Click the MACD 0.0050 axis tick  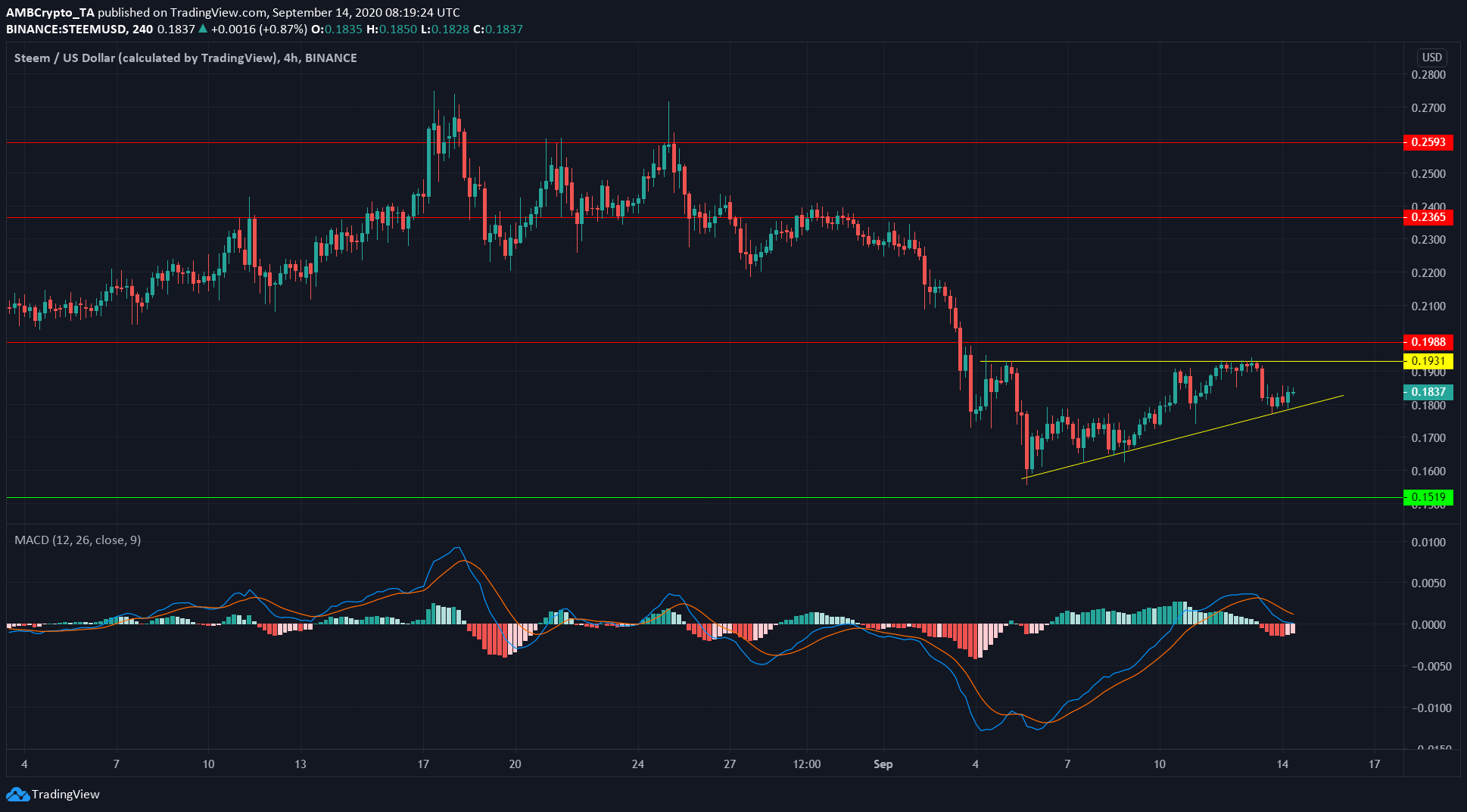1428,583
